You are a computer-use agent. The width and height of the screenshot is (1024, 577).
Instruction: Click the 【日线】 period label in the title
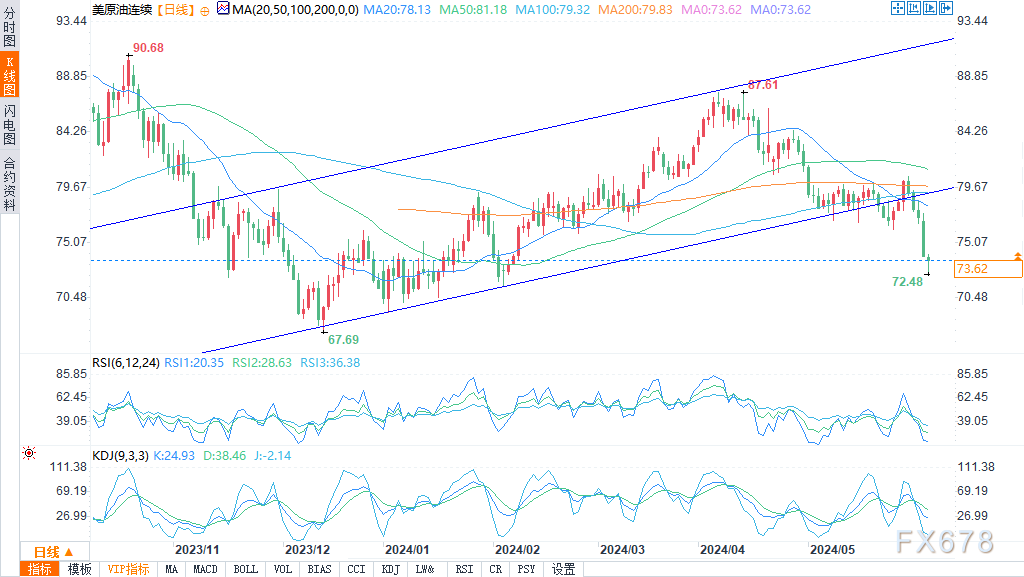[176, 10]
